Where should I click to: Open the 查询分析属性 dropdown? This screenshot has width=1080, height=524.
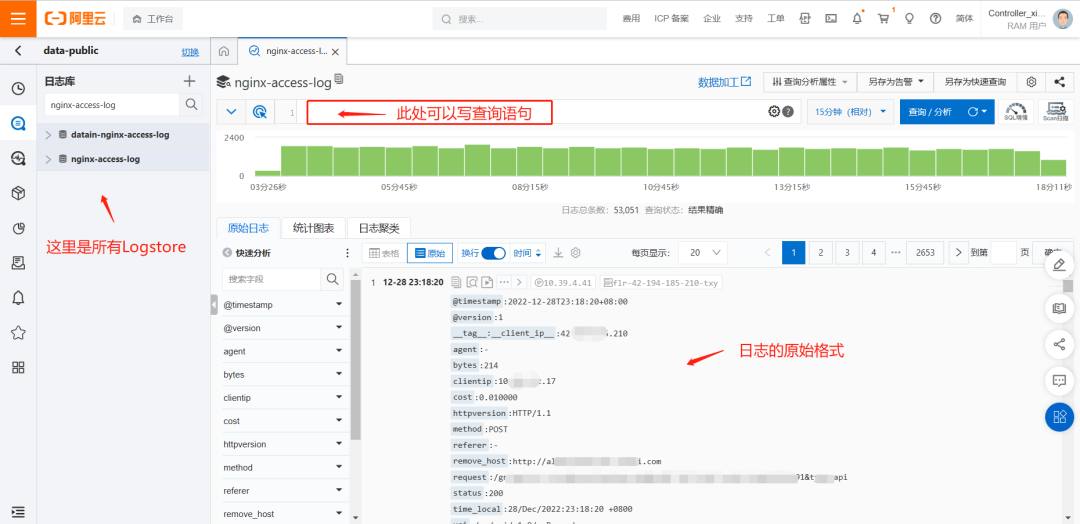coord(809,82)
